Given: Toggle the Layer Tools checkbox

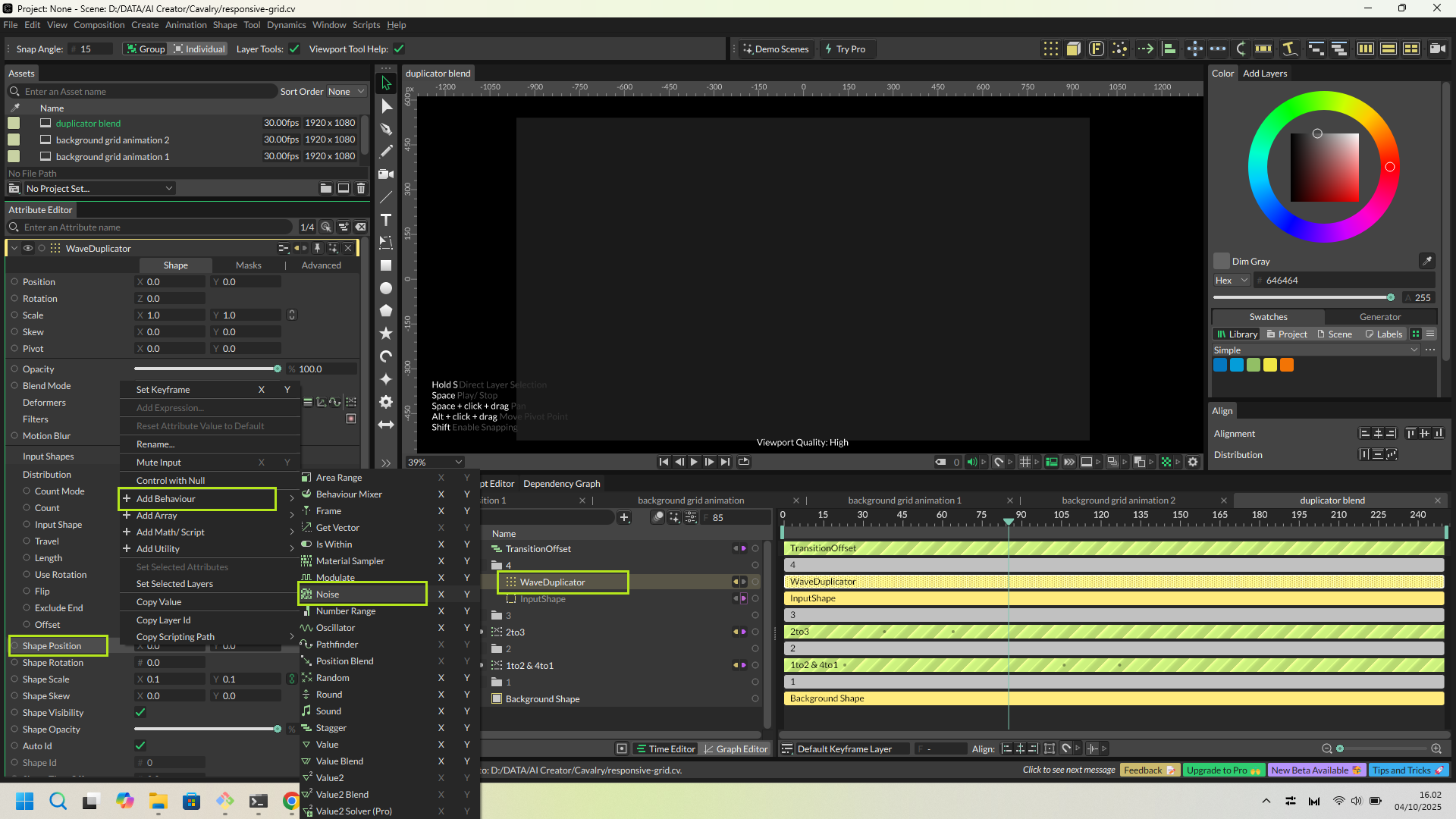Looking at the screenshot, I should (x=294, y=49).
